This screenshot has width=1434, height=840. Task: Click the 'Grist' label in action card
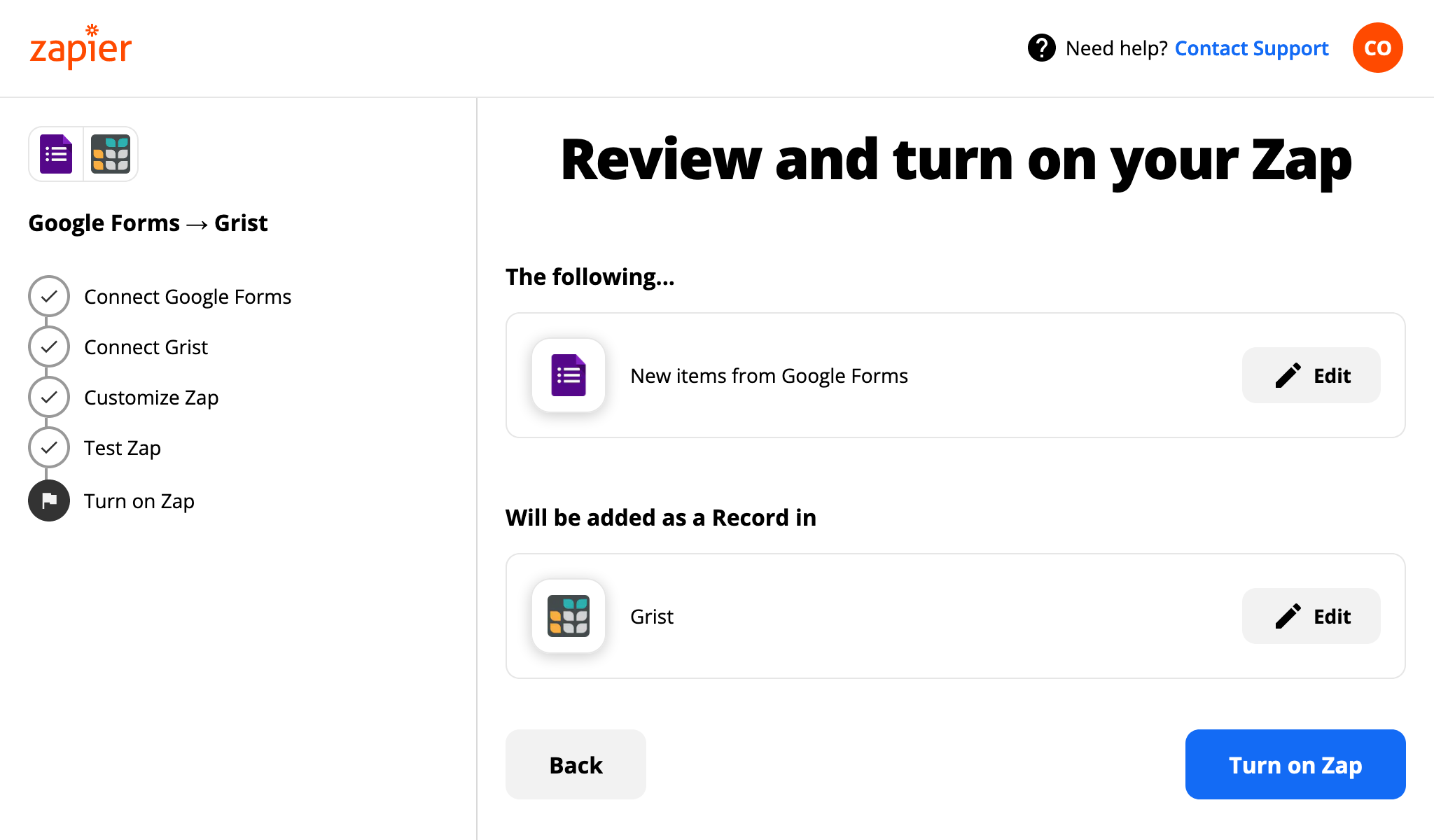tap(652, 617)
